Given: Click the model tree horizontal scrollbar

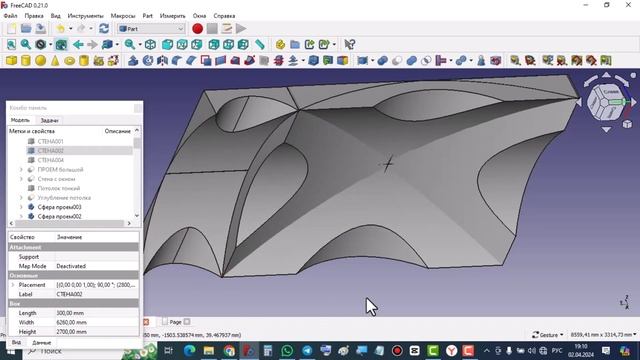Looking at the screenshot, I should coord(70,223).
